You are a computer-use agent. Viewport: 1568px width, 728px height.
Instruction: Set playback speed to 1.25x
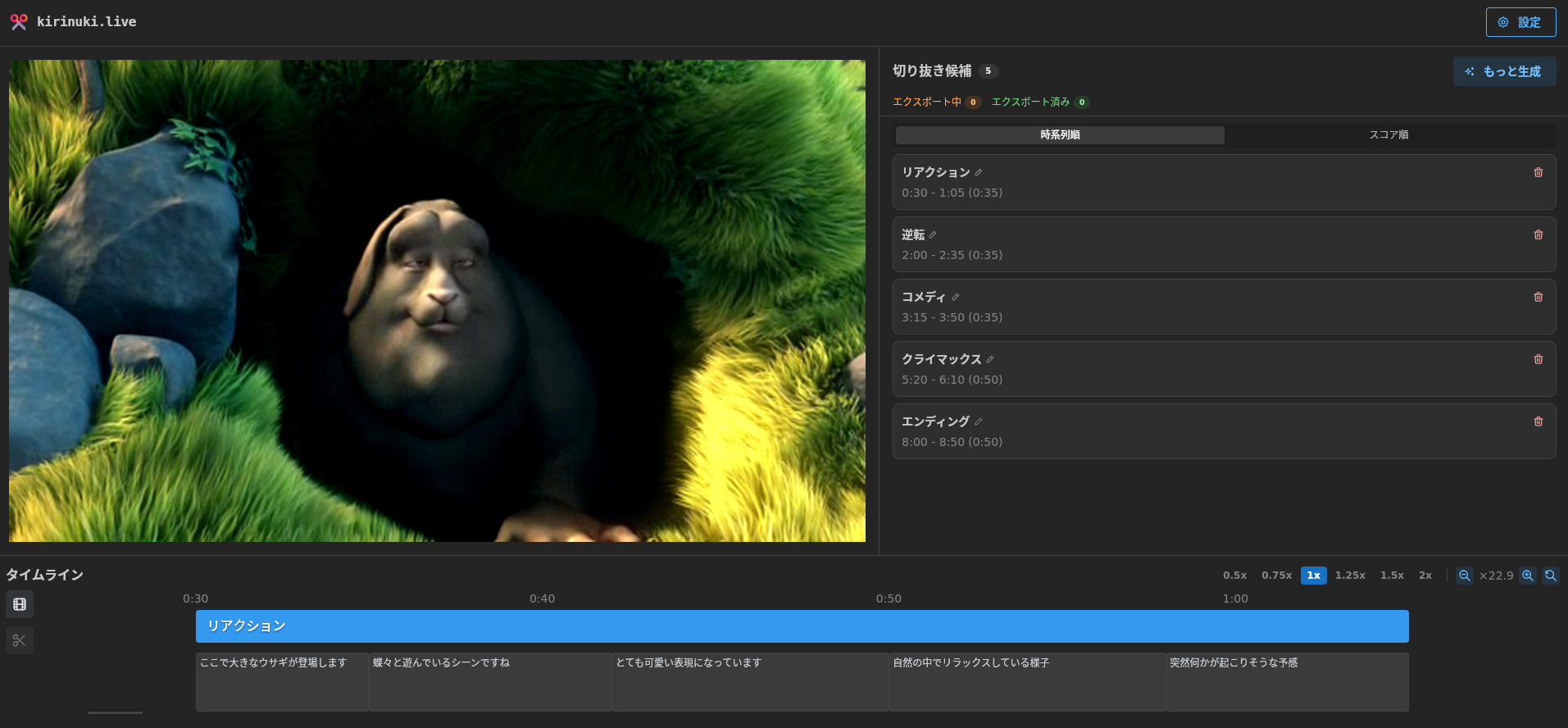coord(1350,576)
